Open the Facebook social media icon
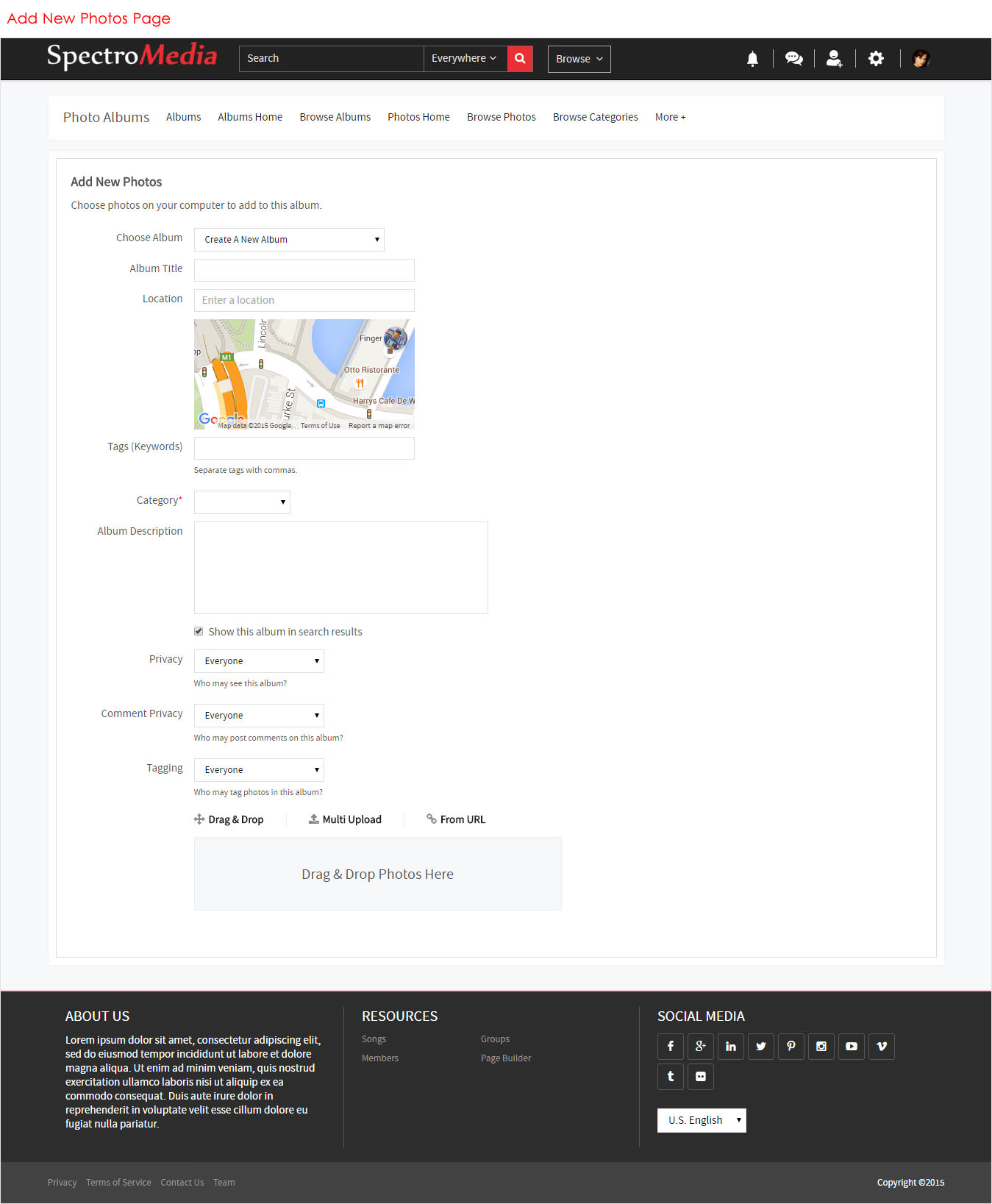This screenshot has height=1204, width=992. click(671, 1047)
